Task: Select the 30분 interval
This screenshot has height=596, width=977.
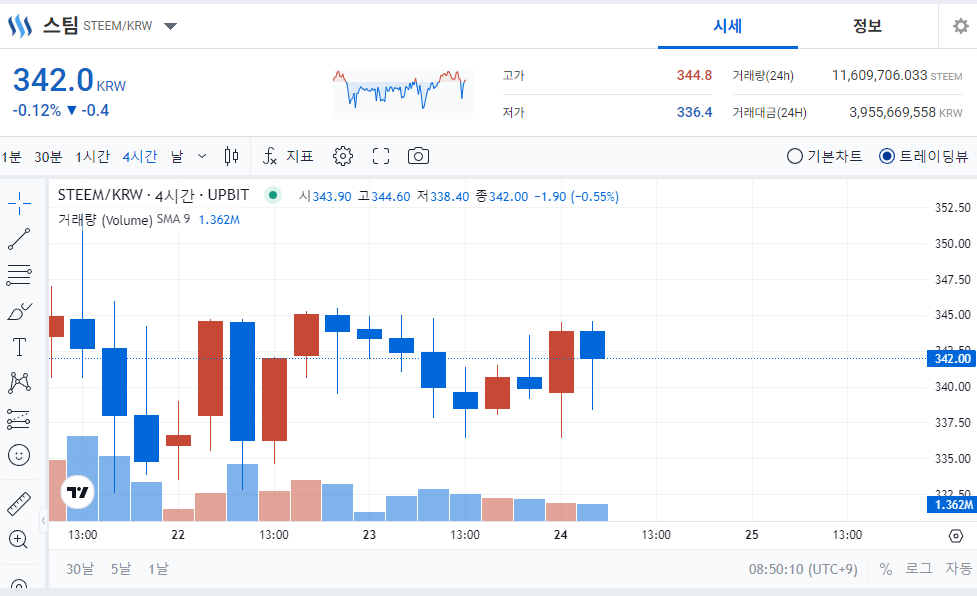Action: pos(48,156)
